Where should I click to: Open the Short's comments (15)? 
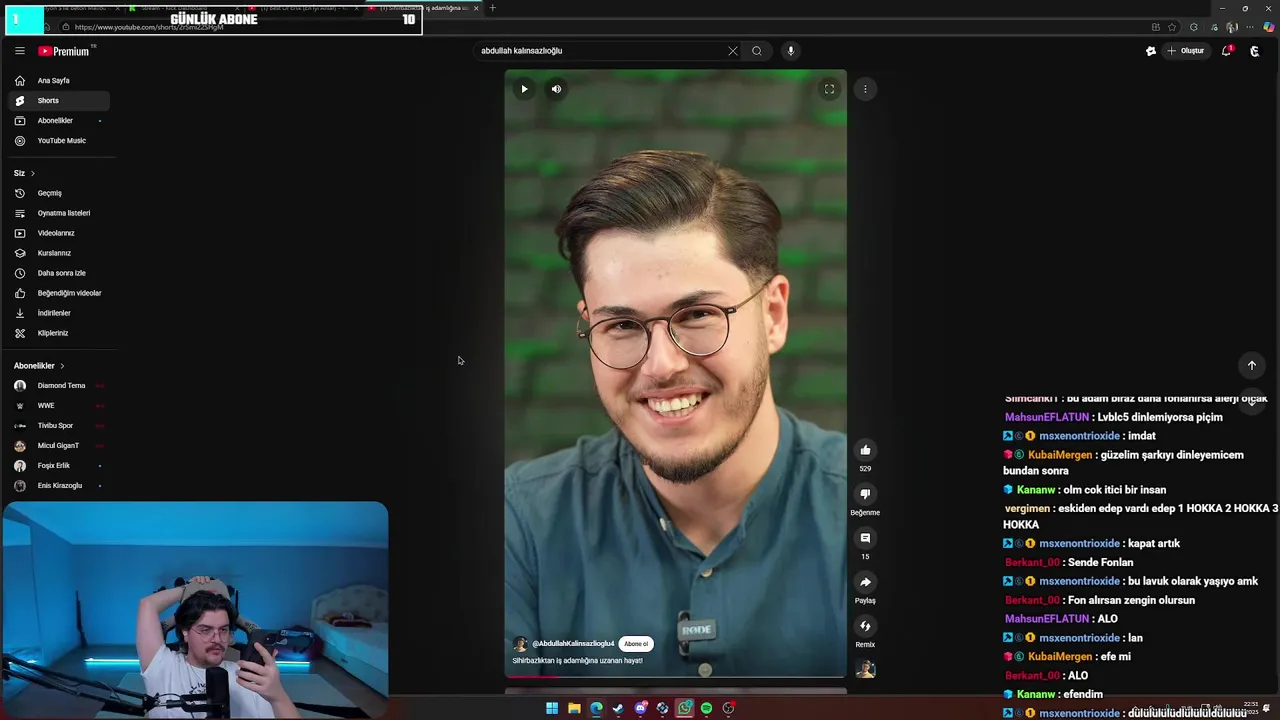coord(865,538)
